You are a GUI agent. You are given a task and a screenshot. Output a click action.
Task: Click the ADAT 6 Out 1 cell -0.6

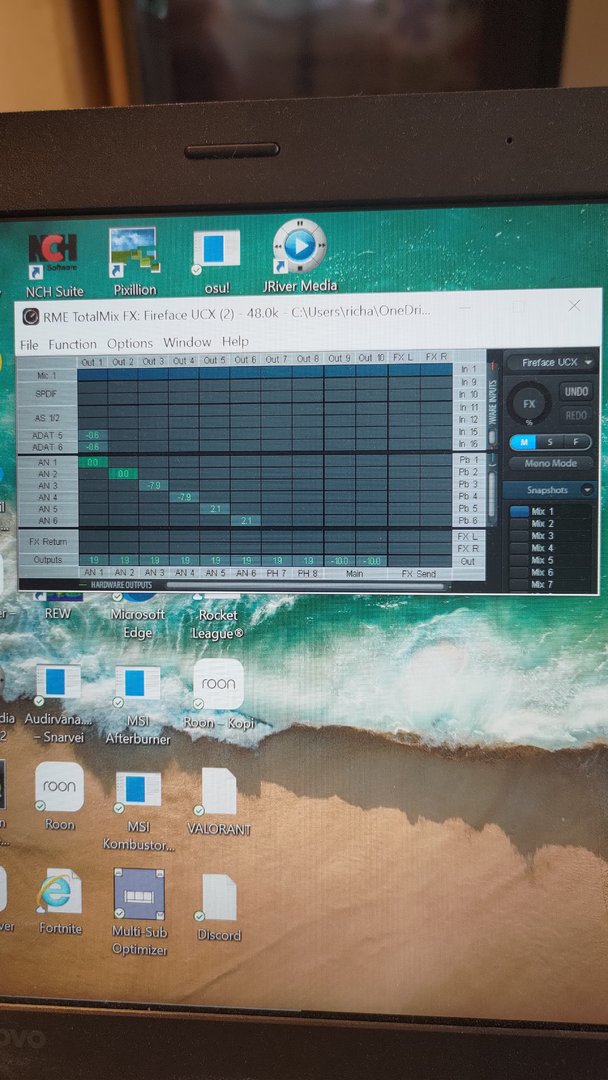point(92,447)
